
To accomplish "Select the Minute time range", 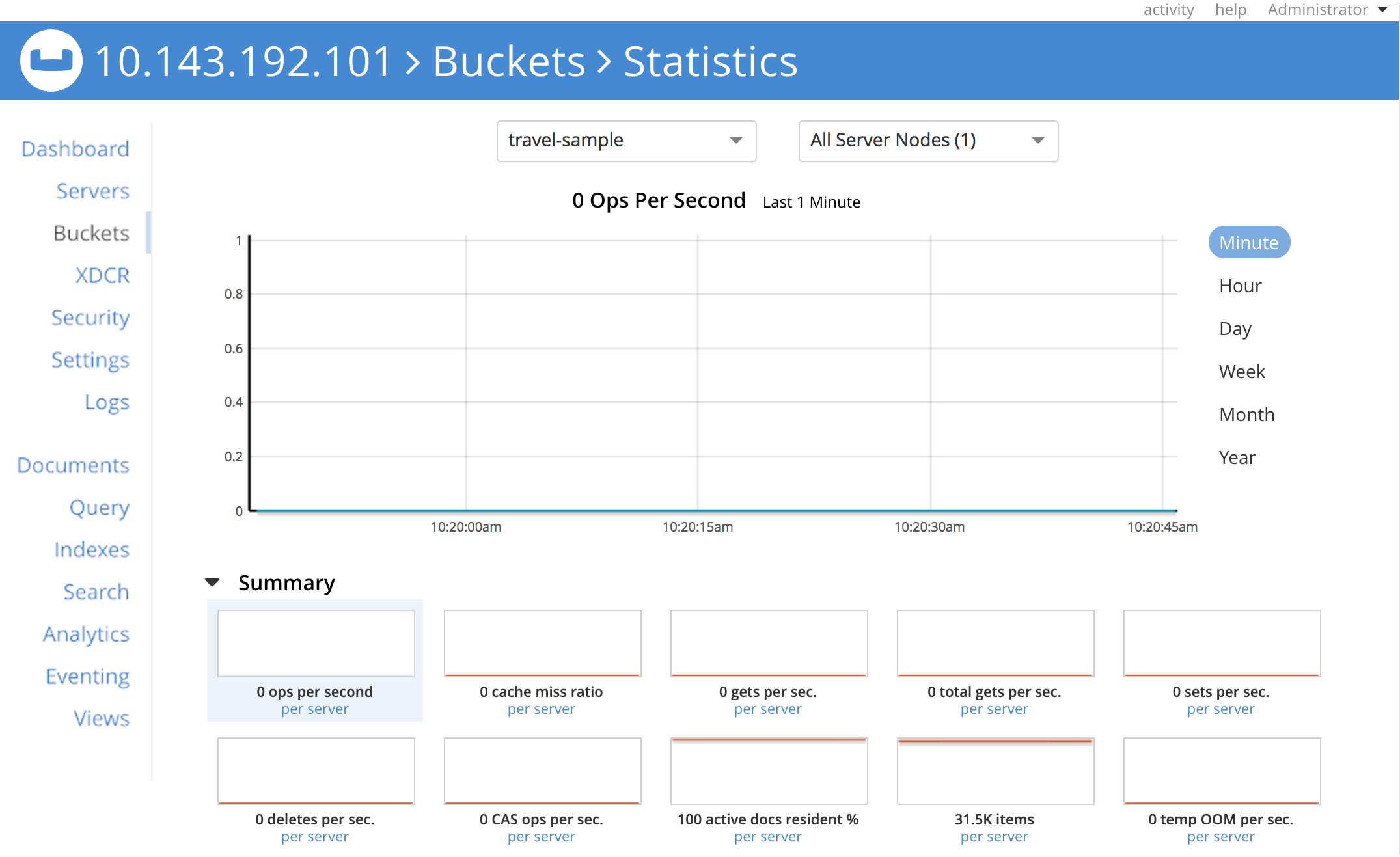I will [x=1248, y=243].
